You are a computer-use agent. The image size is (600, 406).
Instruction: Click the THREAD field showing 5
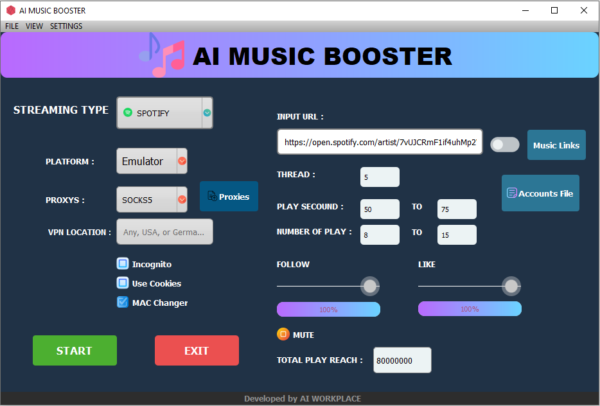coord(380,177)
